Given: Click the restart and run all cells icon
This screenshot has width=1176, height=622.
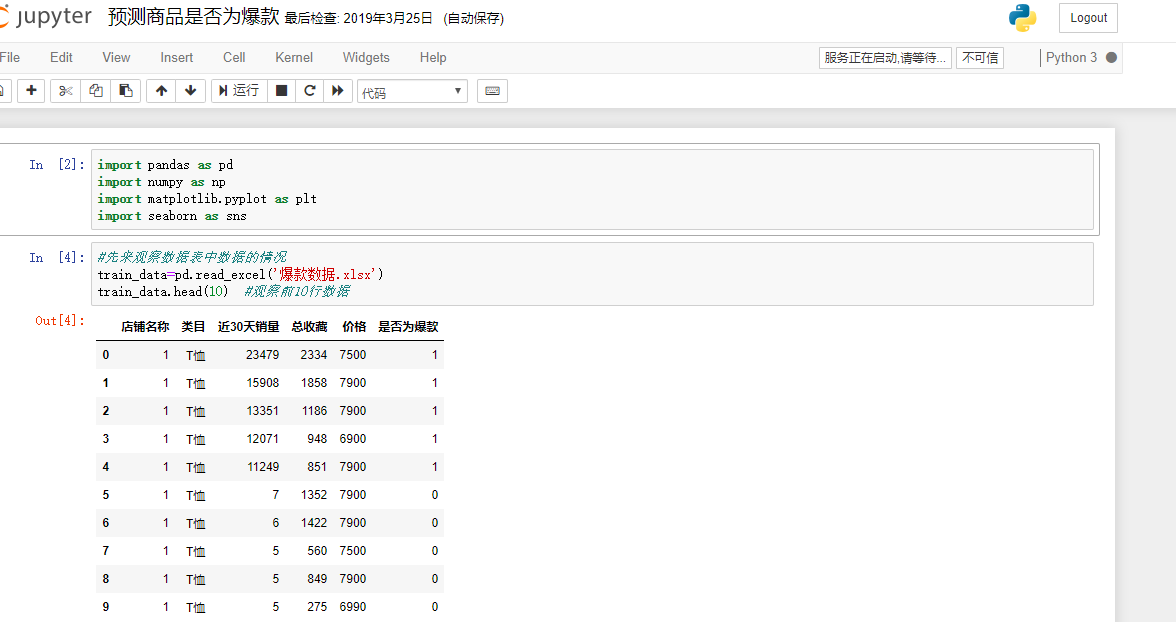Looking at the screenshot, I should [x=338, y=90].
